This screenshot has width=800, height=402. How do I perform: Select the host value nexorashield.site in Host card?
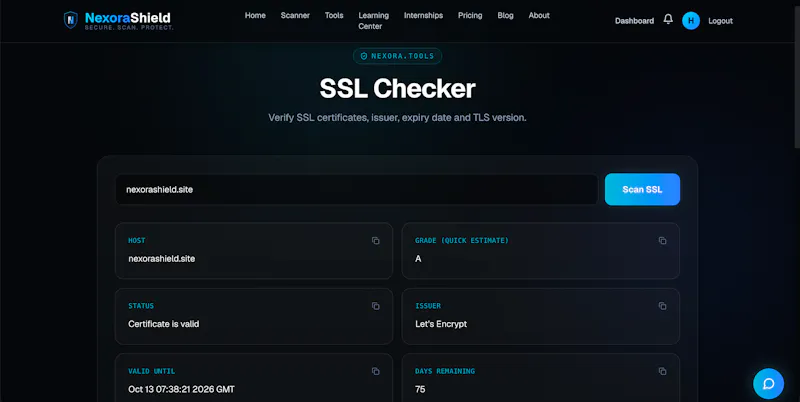click(x=162, y=259)
